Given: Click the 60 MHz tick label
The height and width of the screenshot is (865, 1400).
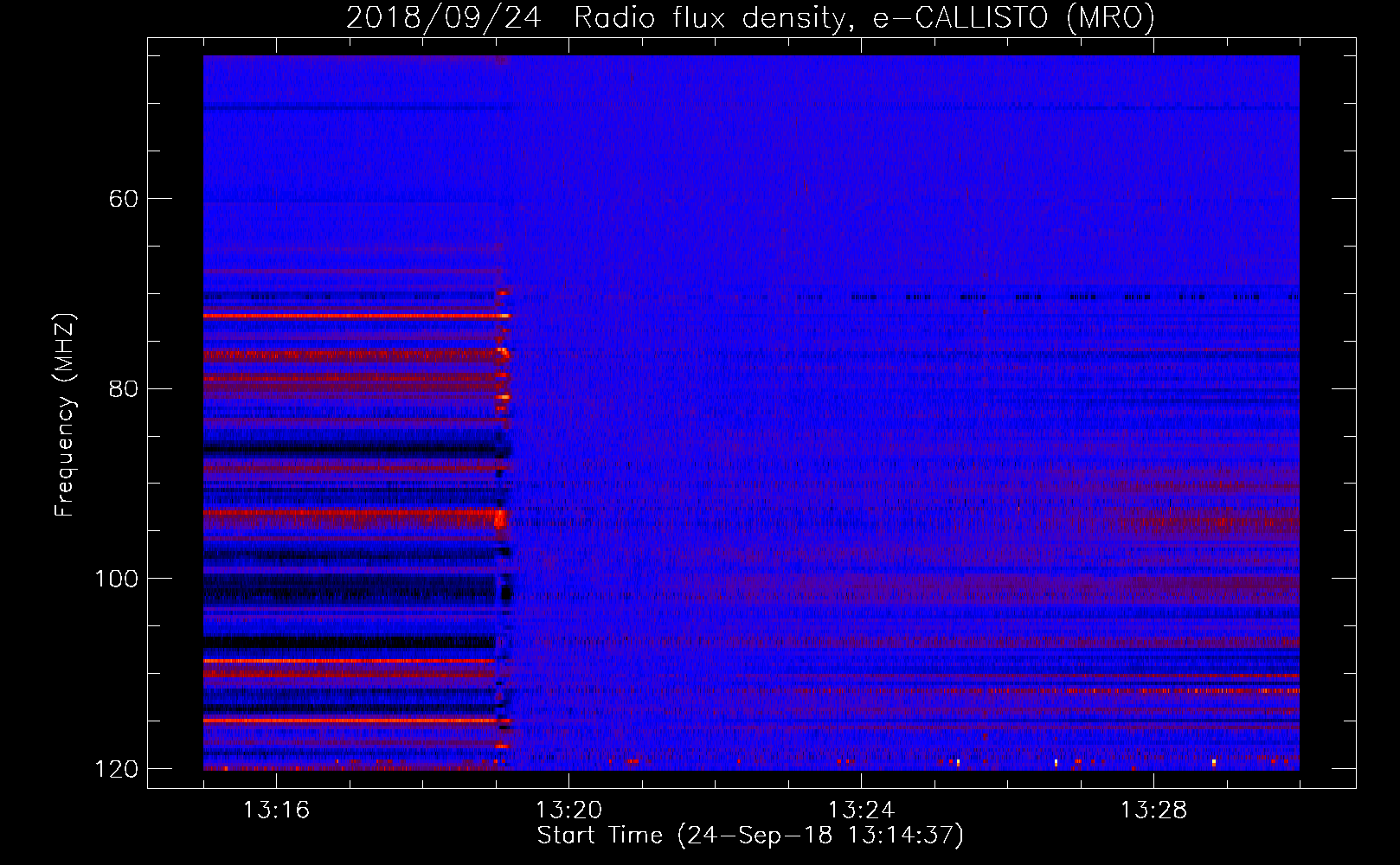Looking at the screenshot, I should 123,199.
